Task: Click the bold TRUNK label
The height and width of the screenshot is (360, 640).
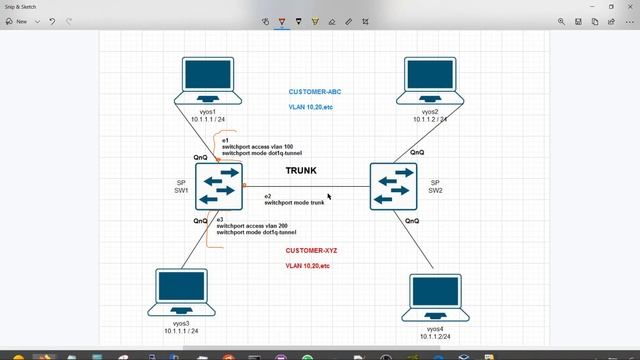Action: click(301, 171)
